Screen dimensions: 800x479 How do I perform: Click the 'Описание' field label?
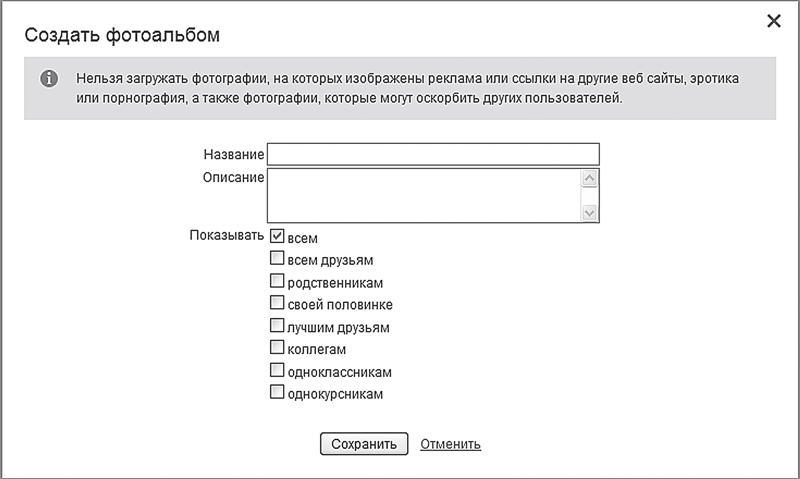[x=233, y=178]
